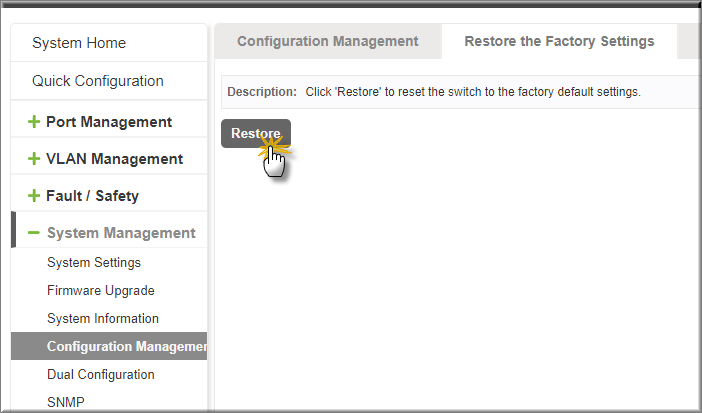Open the Fault / Safety menu section
The width and height of the screenshot is (702, 413).
(109, 196)
